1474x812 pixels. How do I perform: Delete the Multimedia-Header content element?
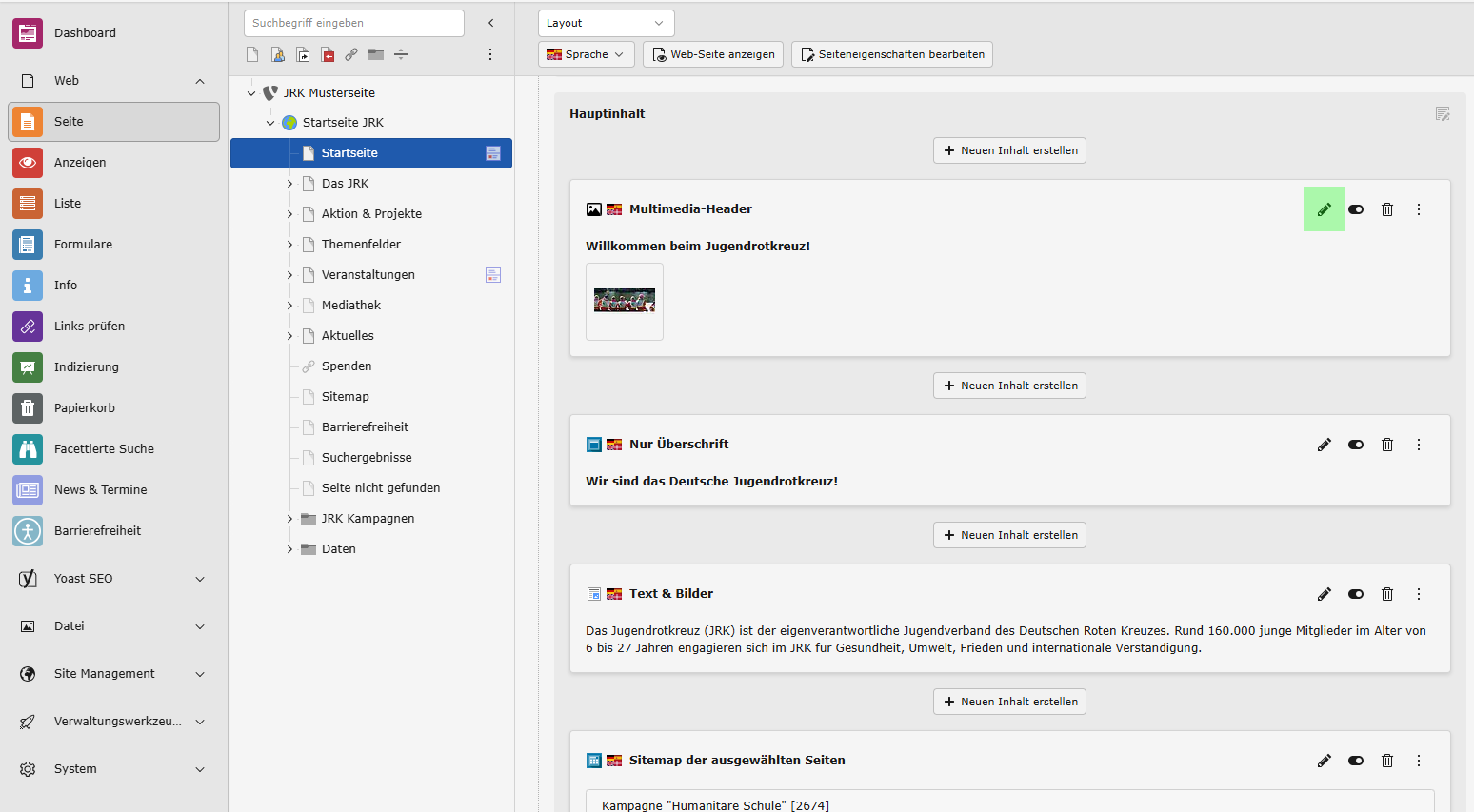pos(1387,209)
